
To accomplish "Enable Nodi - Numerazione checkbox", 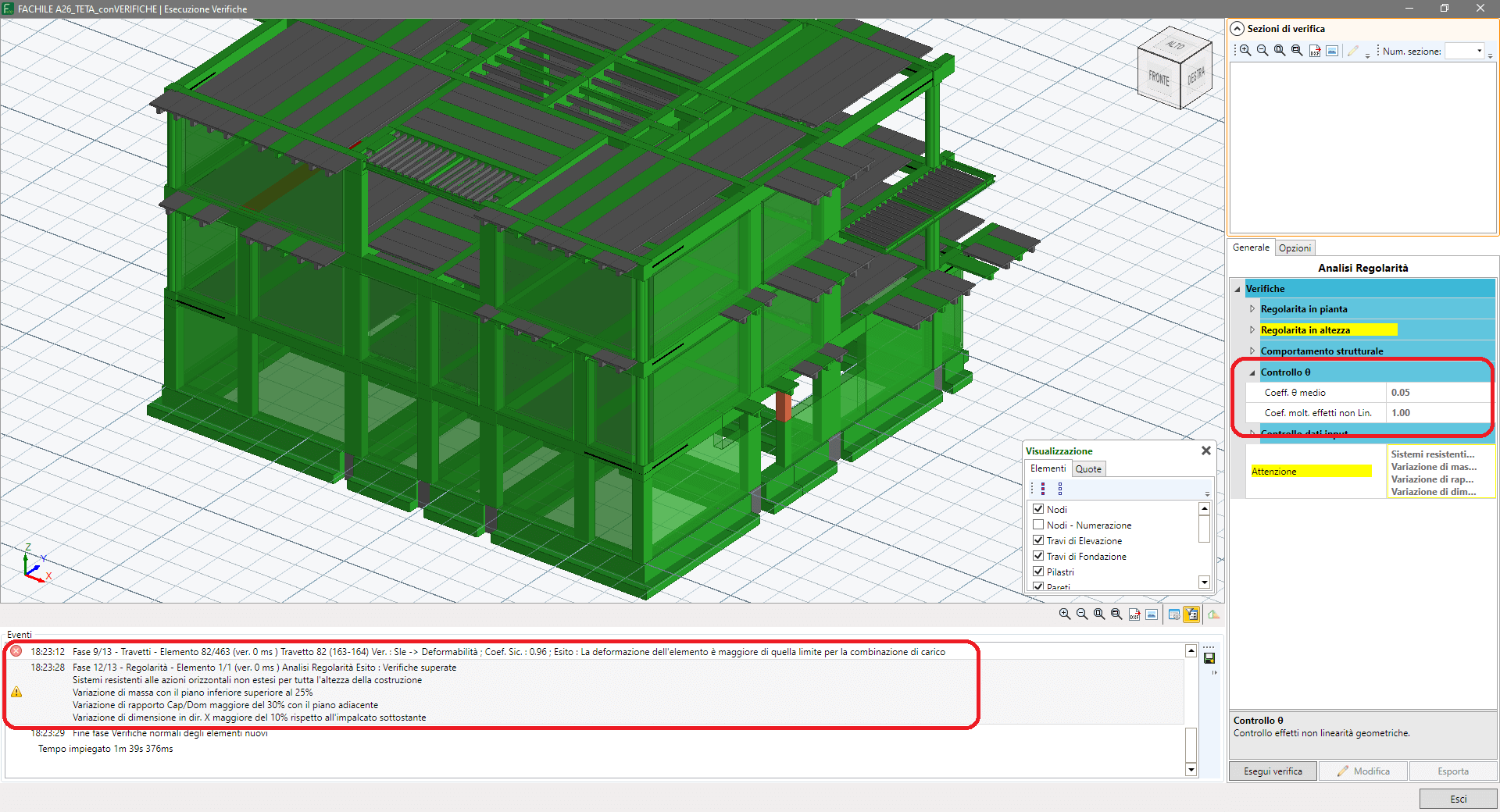I will point(1038,525).
